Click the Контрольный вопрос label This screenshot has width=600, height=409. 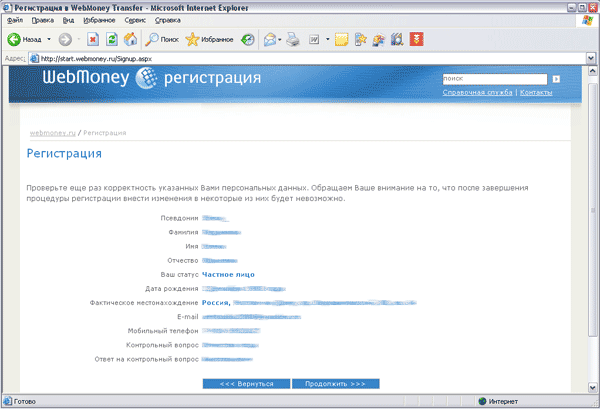[x=162, y=345]
